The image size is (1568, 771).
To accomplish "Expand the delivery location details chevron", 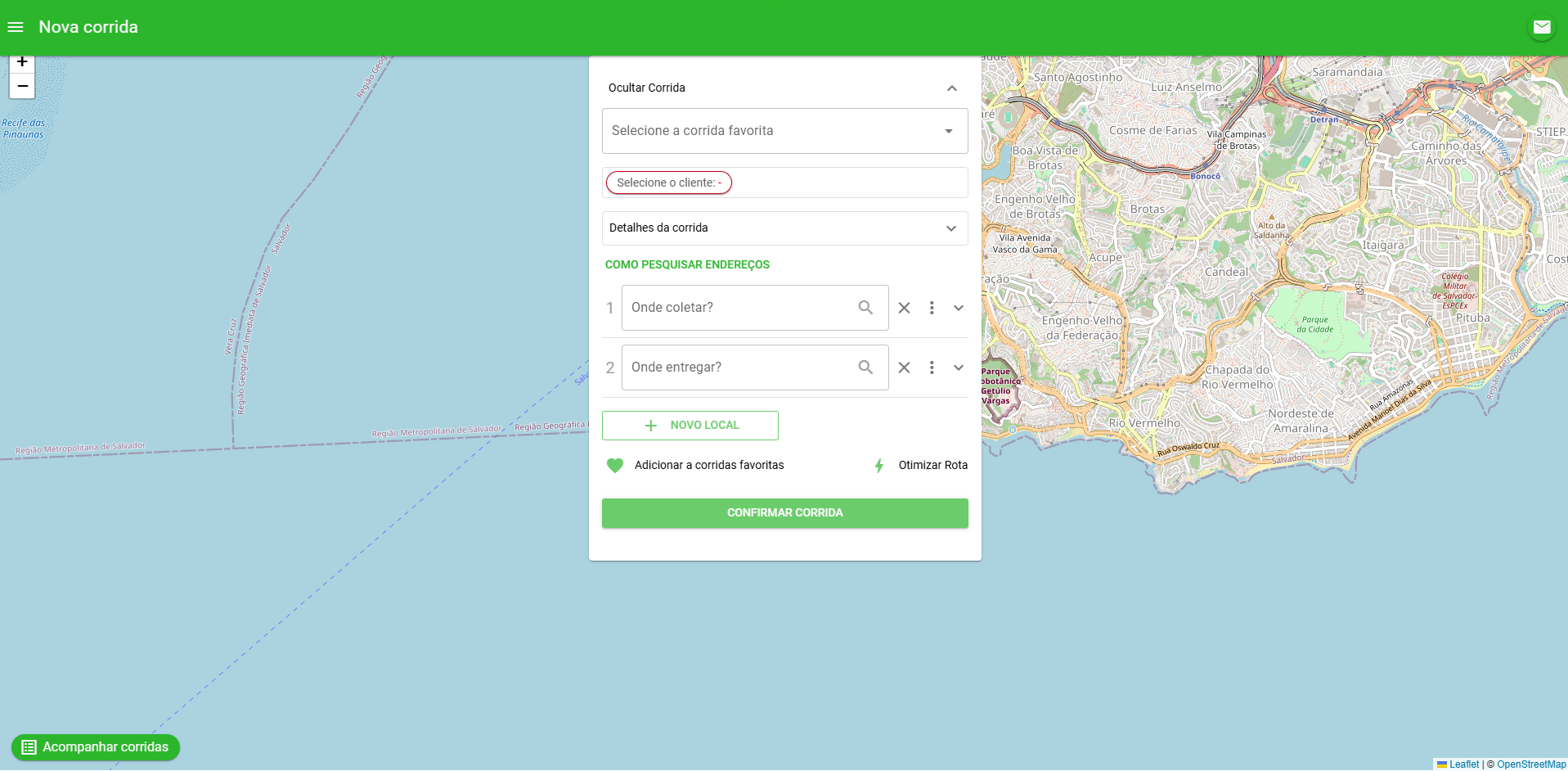I will [959, 367].
